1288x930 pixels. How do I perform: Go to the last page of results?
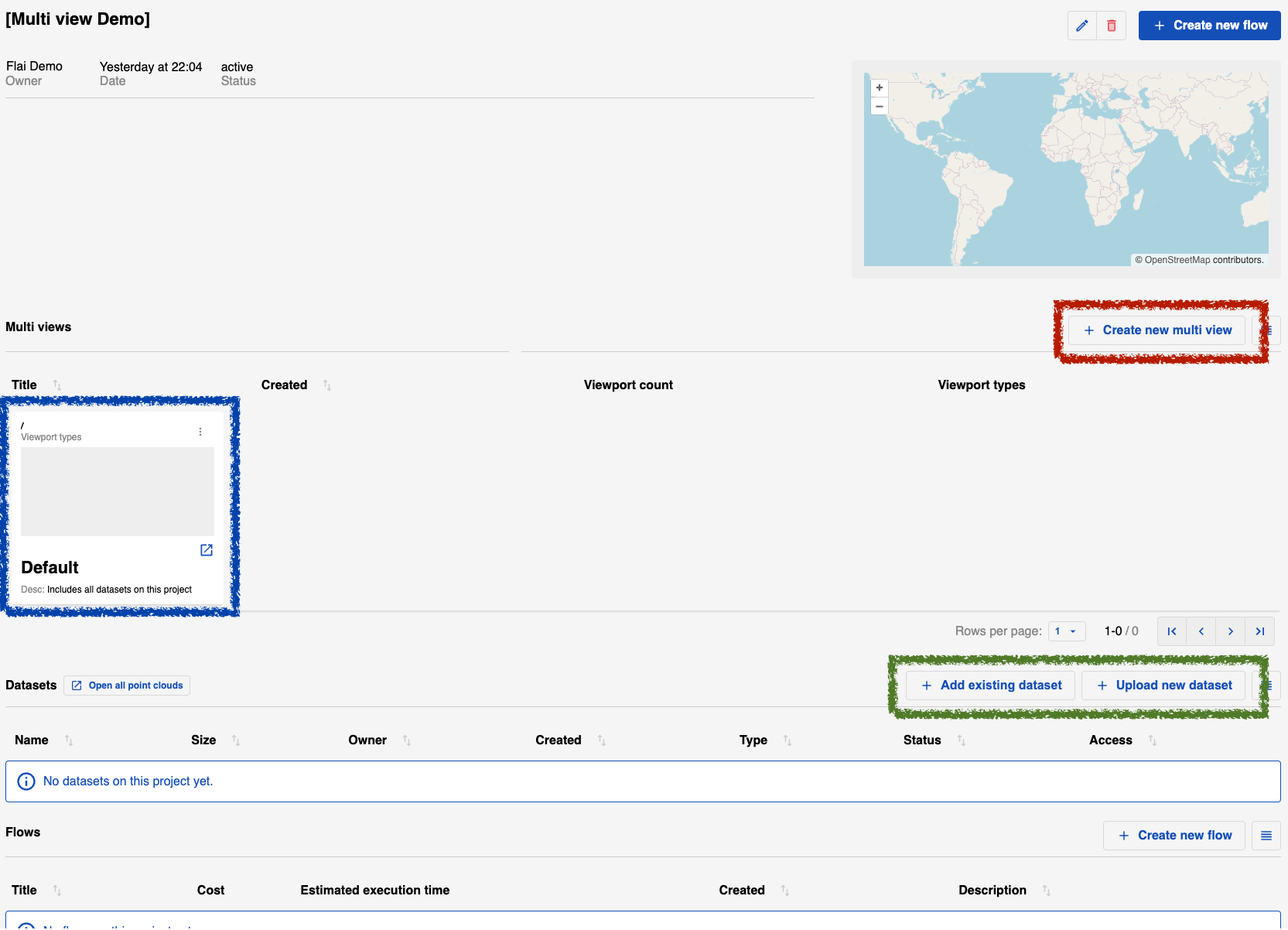point(1260,631)
